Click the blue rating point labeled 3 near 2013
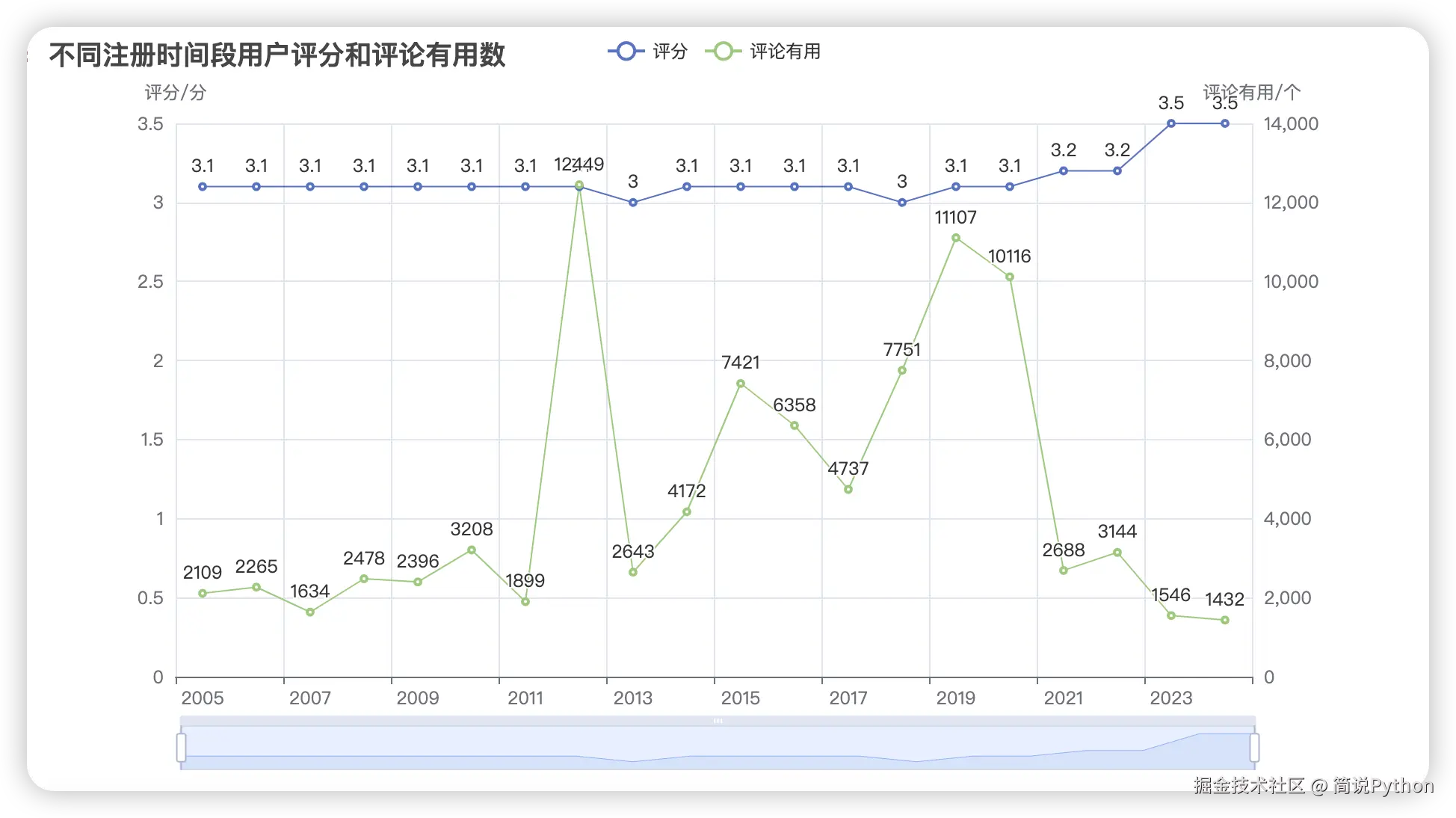The width and height of the screenshot is (1456, 818). 633,203
